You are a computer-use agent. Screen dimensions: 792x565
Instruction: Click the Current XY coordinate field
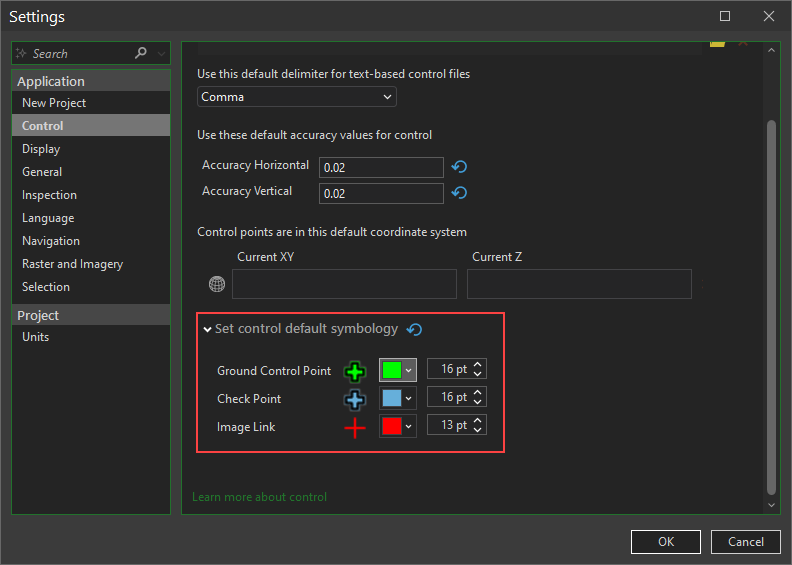tap(344, 284)
